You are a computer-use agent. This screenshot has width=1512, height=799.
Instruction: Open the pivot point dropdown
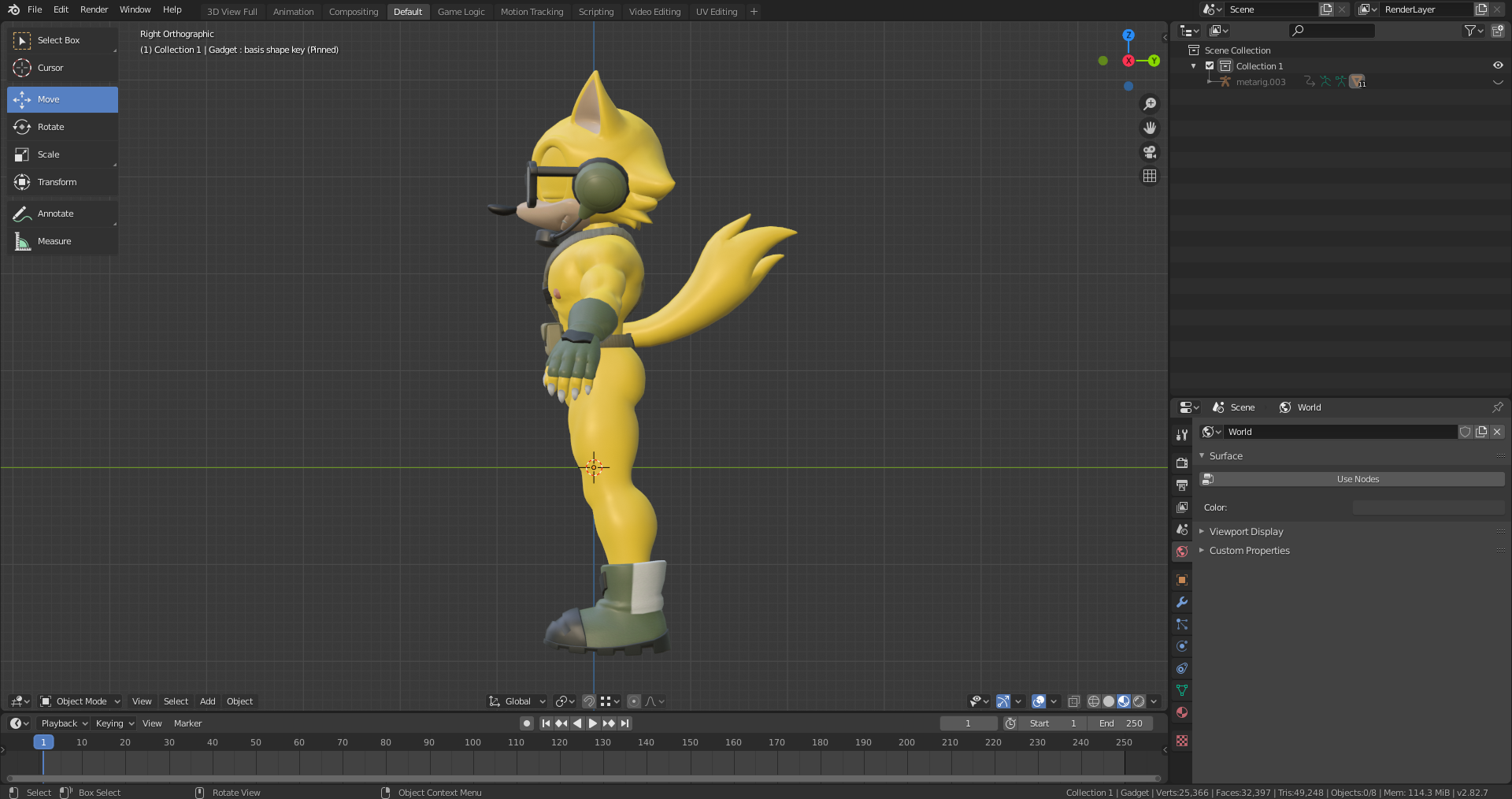(565, 701)
